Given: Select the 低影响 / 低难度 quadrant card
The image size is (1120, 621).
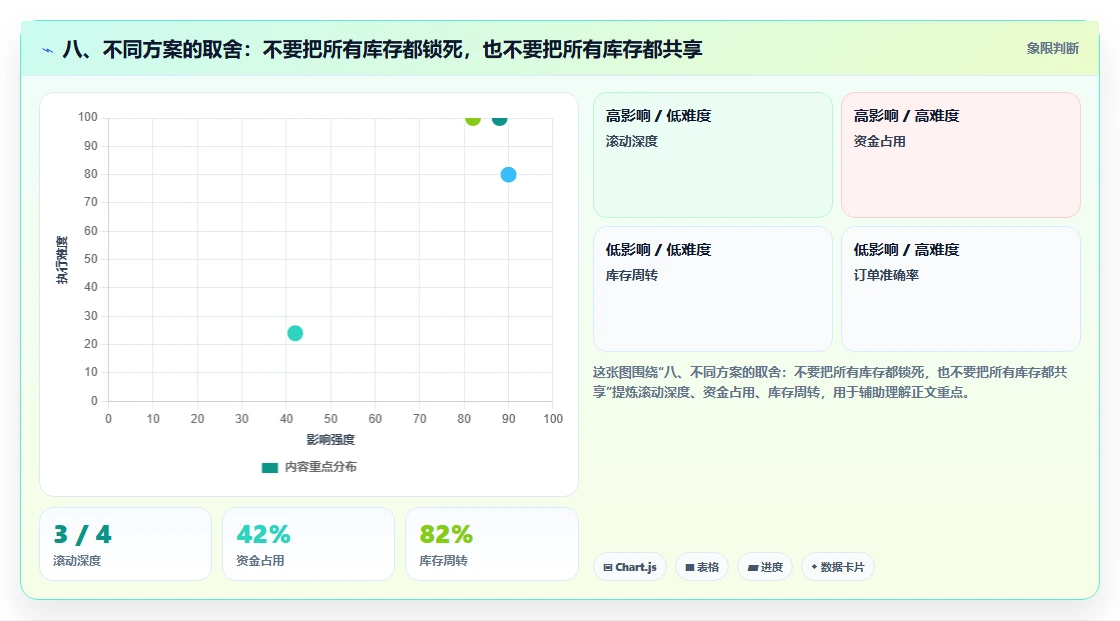Looking at the screenshot, I should (713, 289).
